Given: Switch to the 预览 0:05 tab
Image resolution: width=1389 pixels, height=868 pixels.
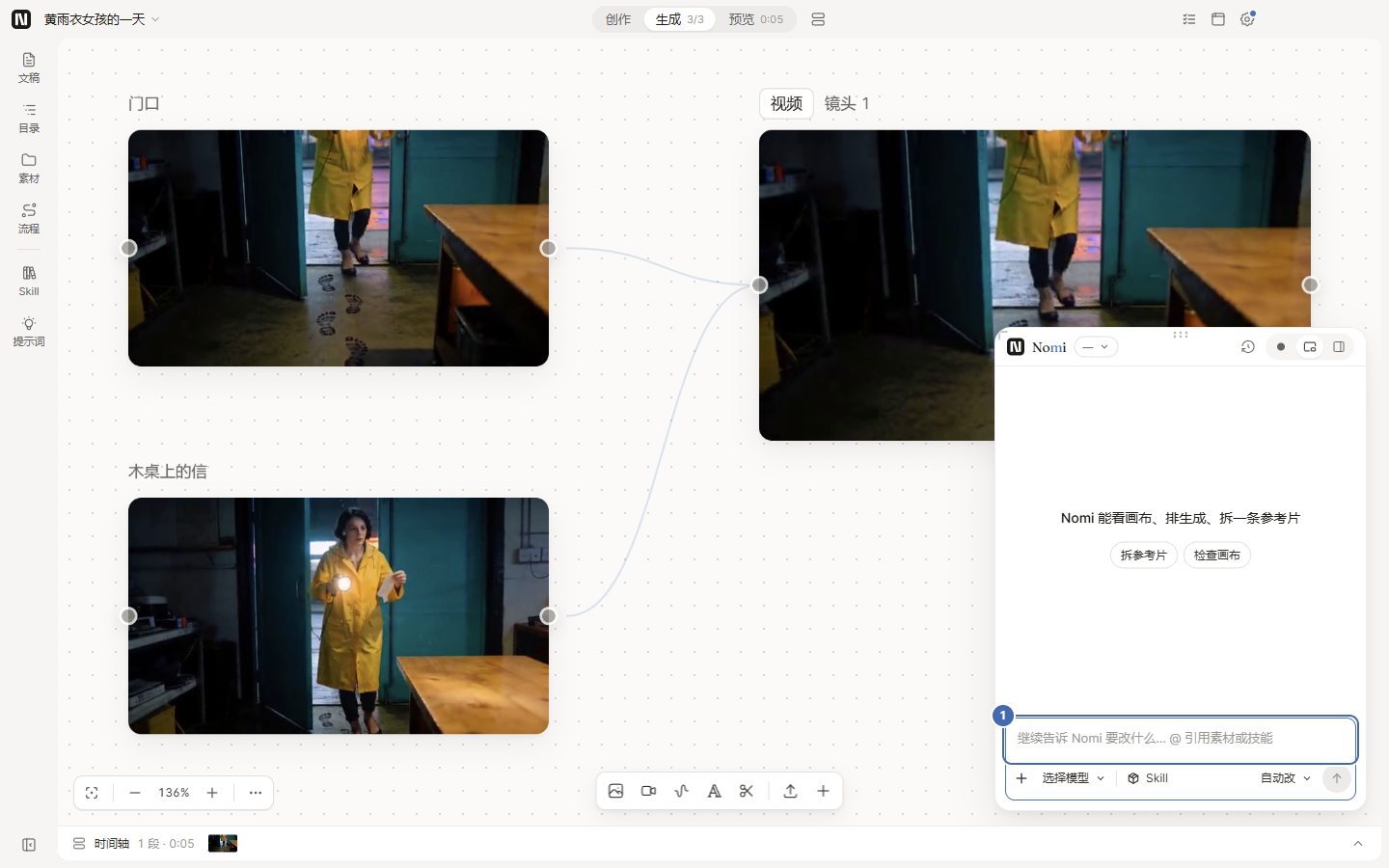Looking at the screenshot, I should (756, 19).
